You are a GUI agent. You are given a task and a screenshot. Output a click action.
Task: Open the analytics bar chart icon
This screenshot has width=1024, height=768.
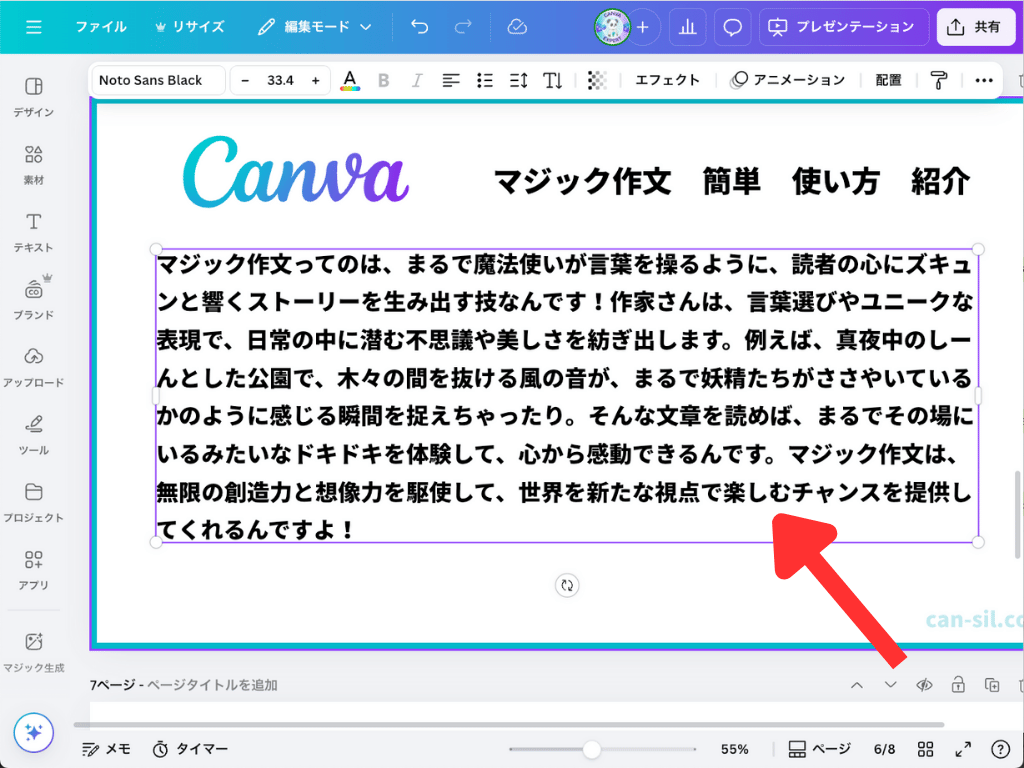click(687, 27)
